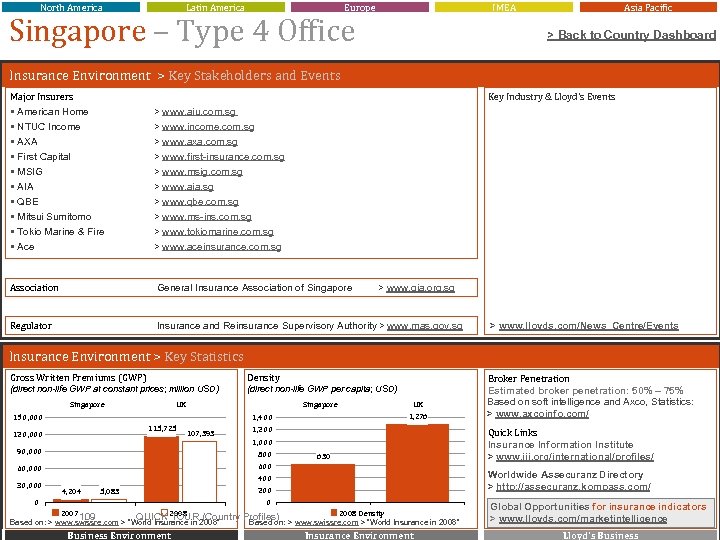Image resolution: width=720 pixels, height=540 pixels.
Task: Open the lloyds.com marketintelligence link
Action: pyautogui.click(x=583, y=519)
